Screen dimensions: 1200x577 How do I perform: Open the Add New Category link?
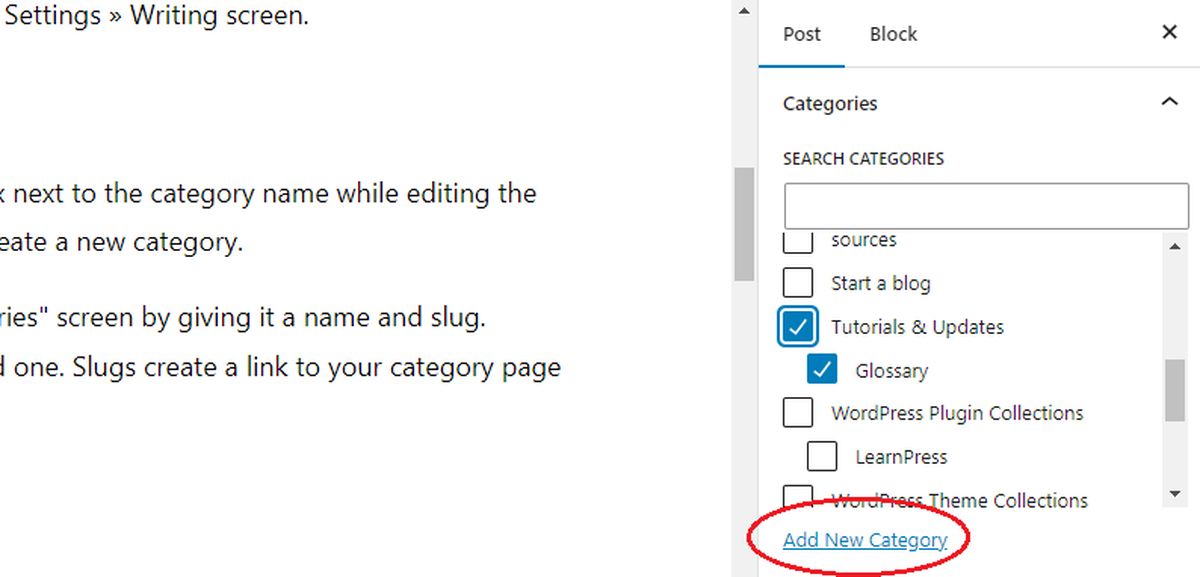[865, 539]
